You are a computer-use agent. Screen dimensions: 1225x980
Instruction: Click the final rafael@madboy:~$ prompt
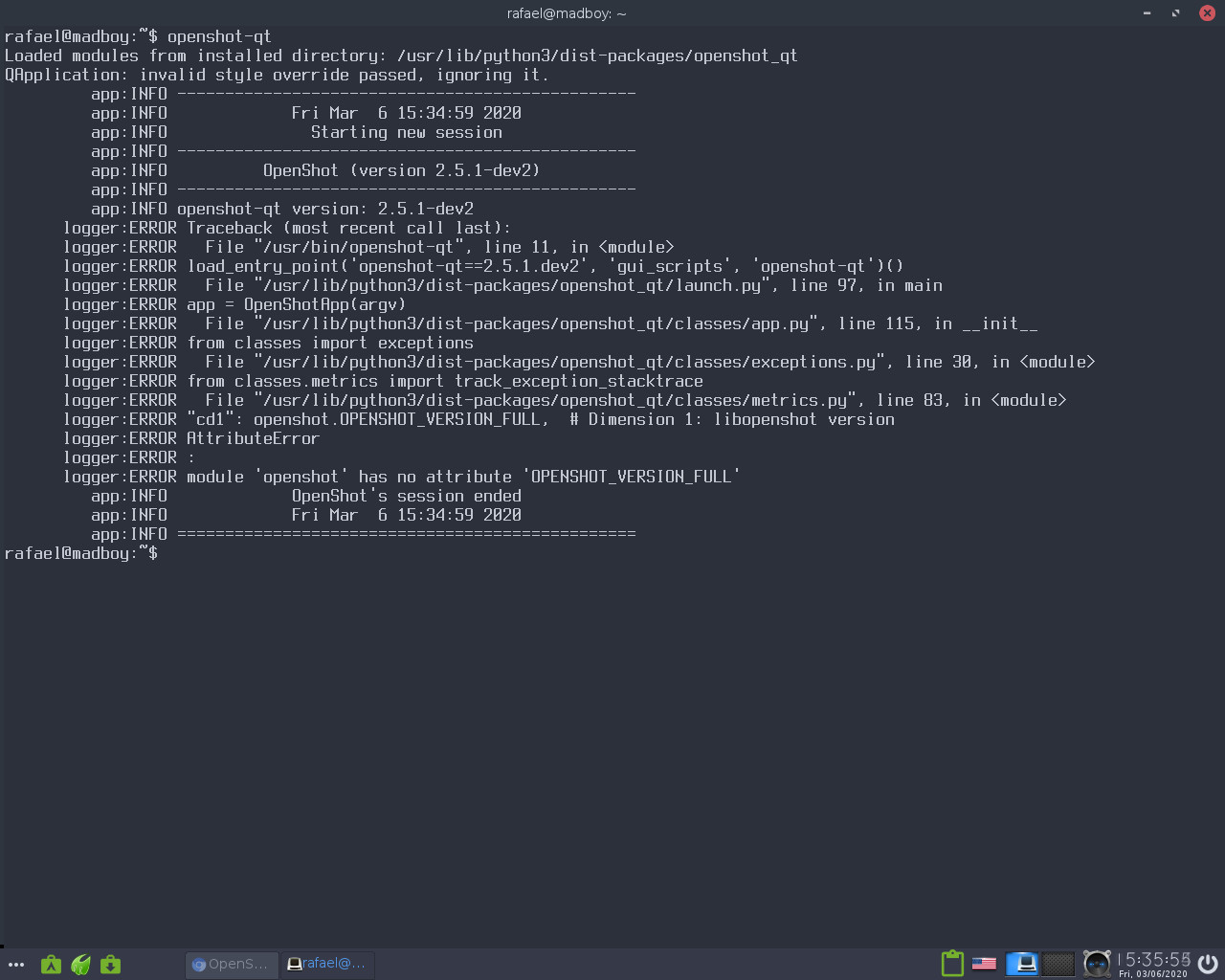click(81, 553)
